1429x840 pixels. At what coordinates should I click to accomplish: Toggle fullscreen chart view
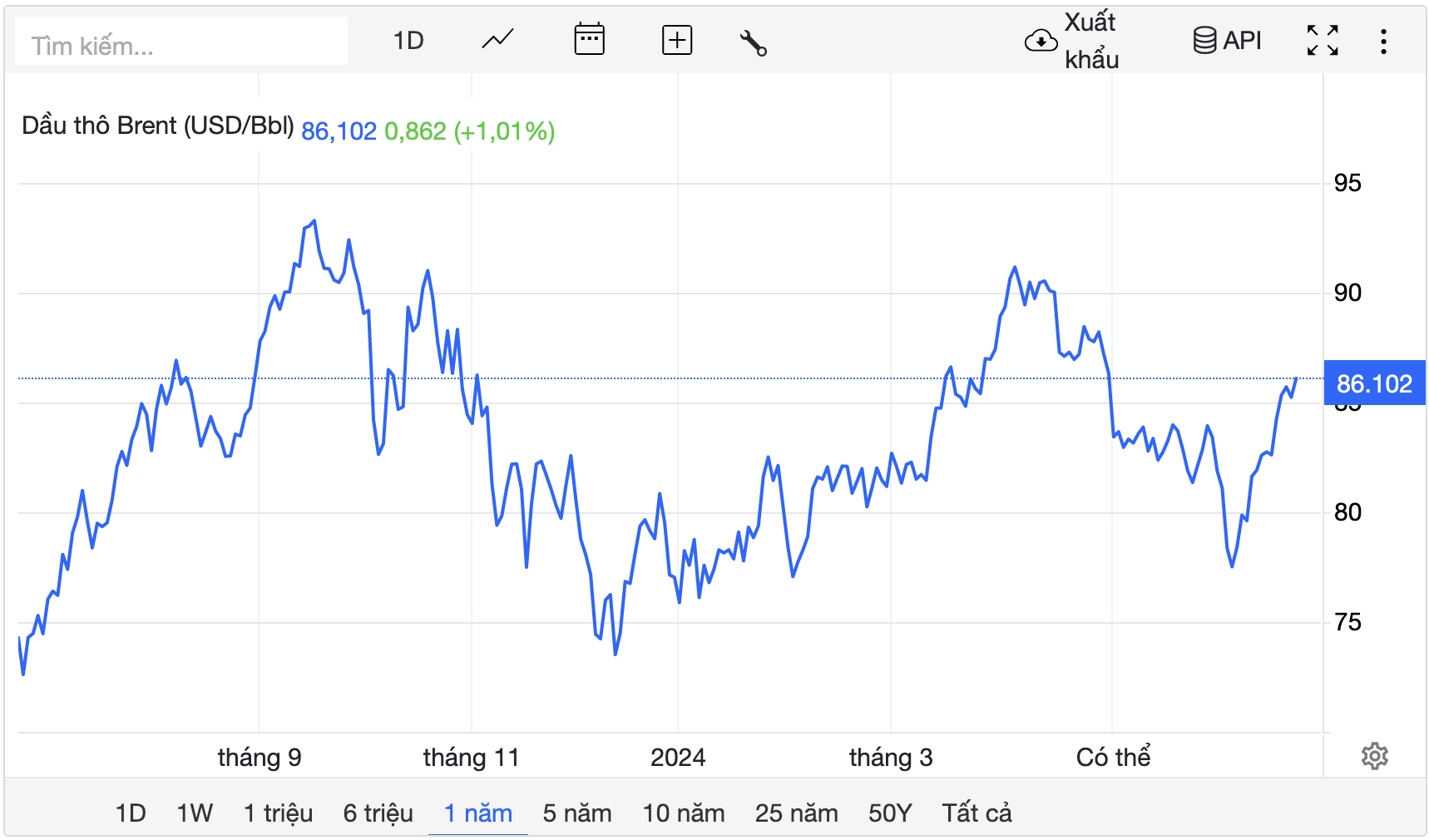click(x=1323, y=40)
